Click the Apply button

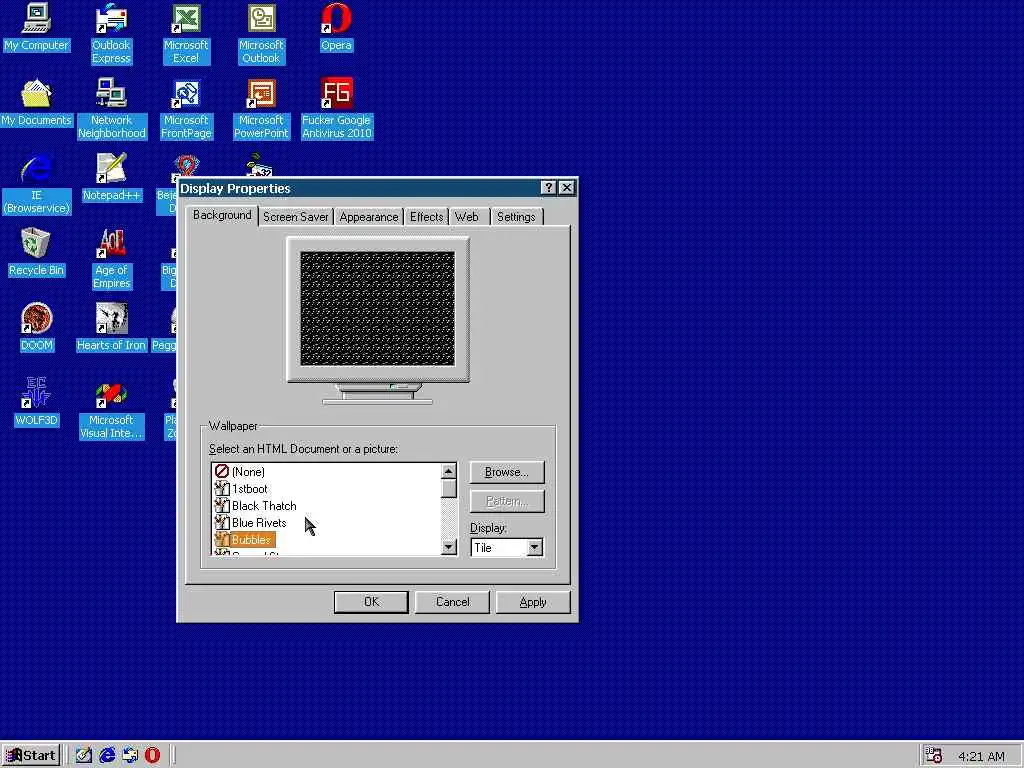(x=533, y=602)
